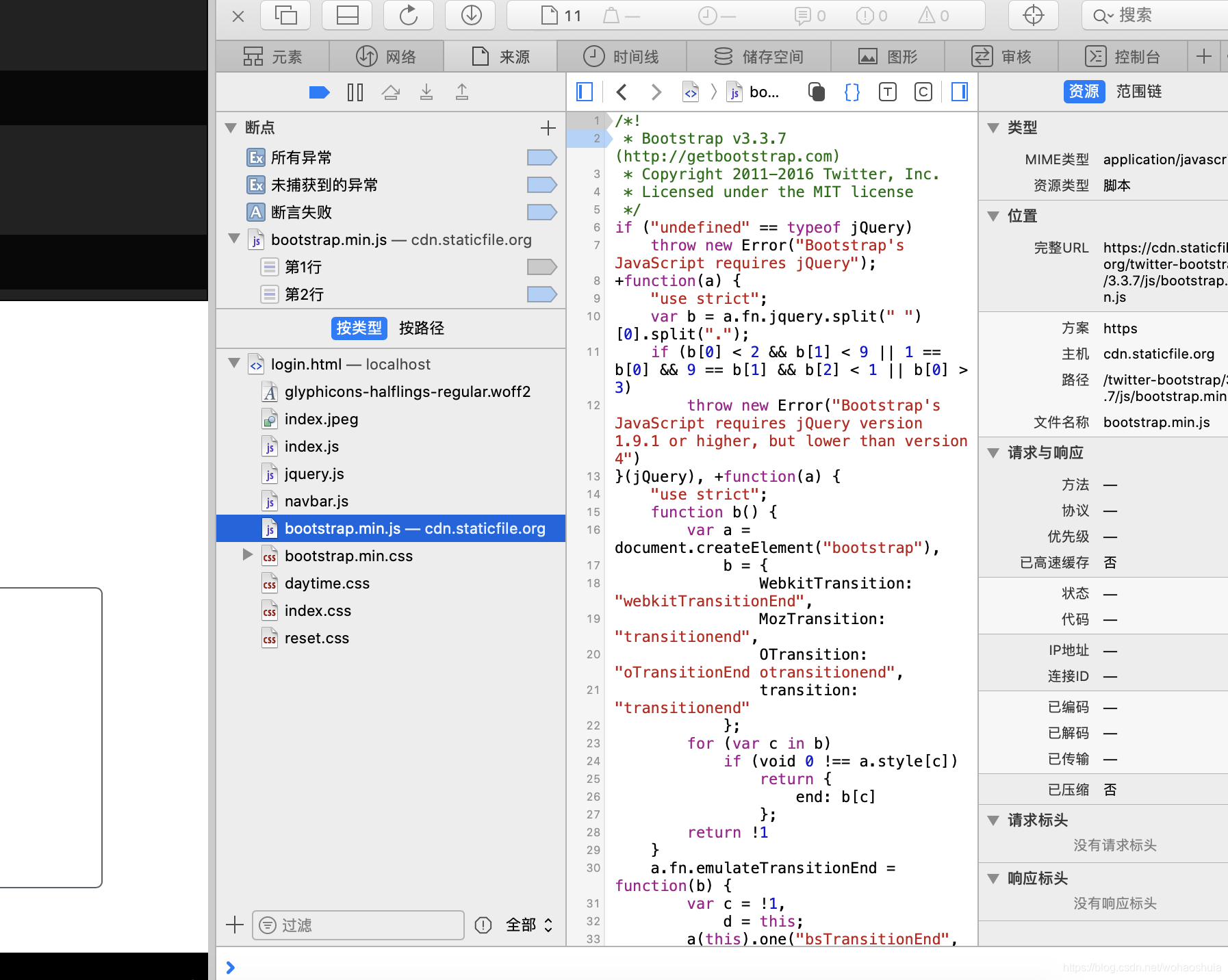
Task: Go back in source history arrow
Action: click(622, 92)
